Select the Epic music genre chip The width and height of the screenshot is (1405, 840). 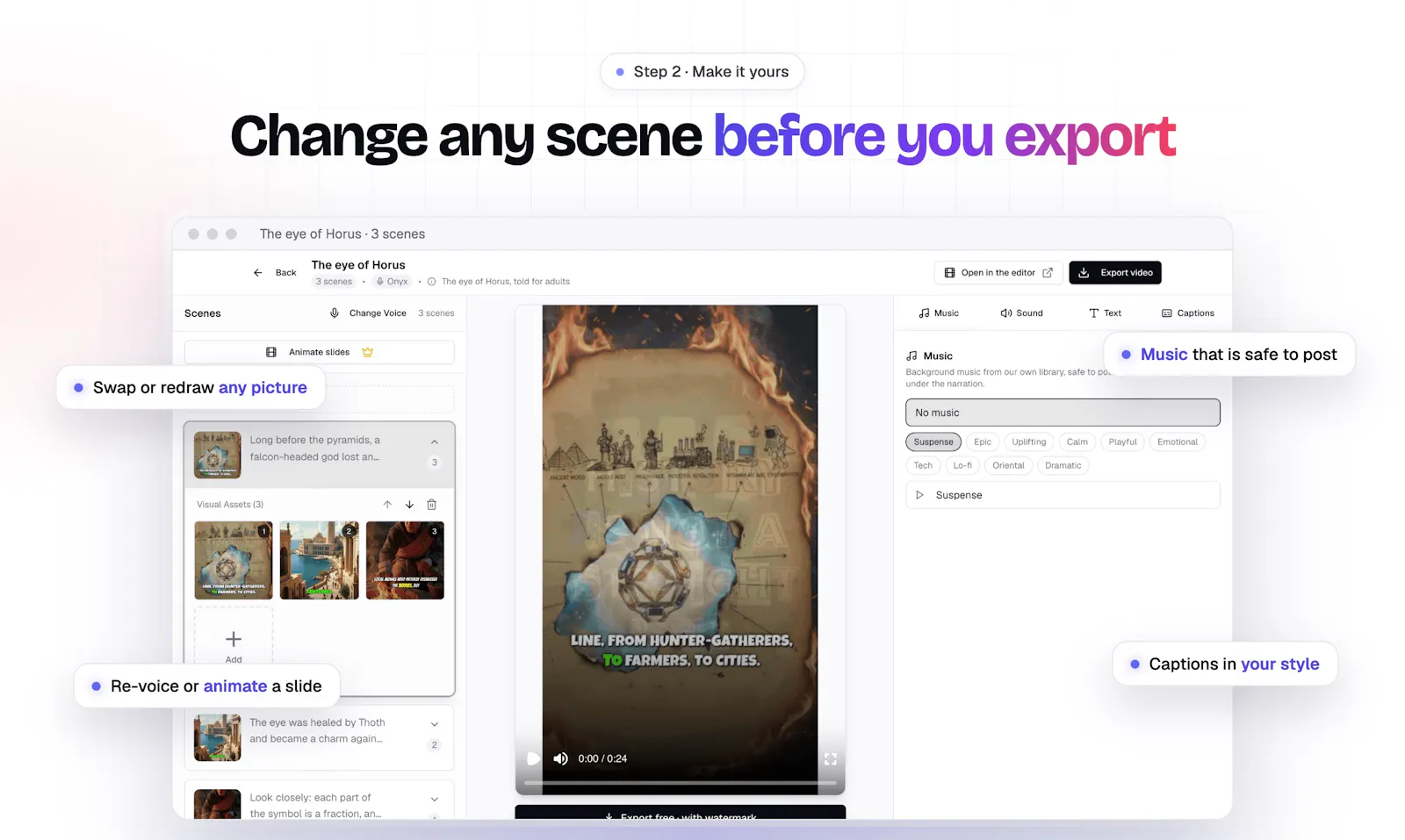[x=983, y=442]
